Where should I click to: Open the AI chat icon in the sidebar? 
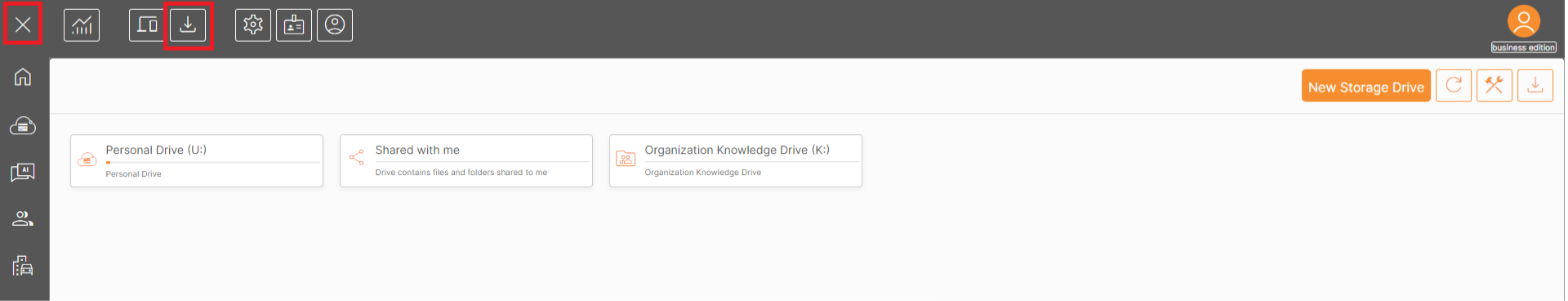click(x=23, y=172)
